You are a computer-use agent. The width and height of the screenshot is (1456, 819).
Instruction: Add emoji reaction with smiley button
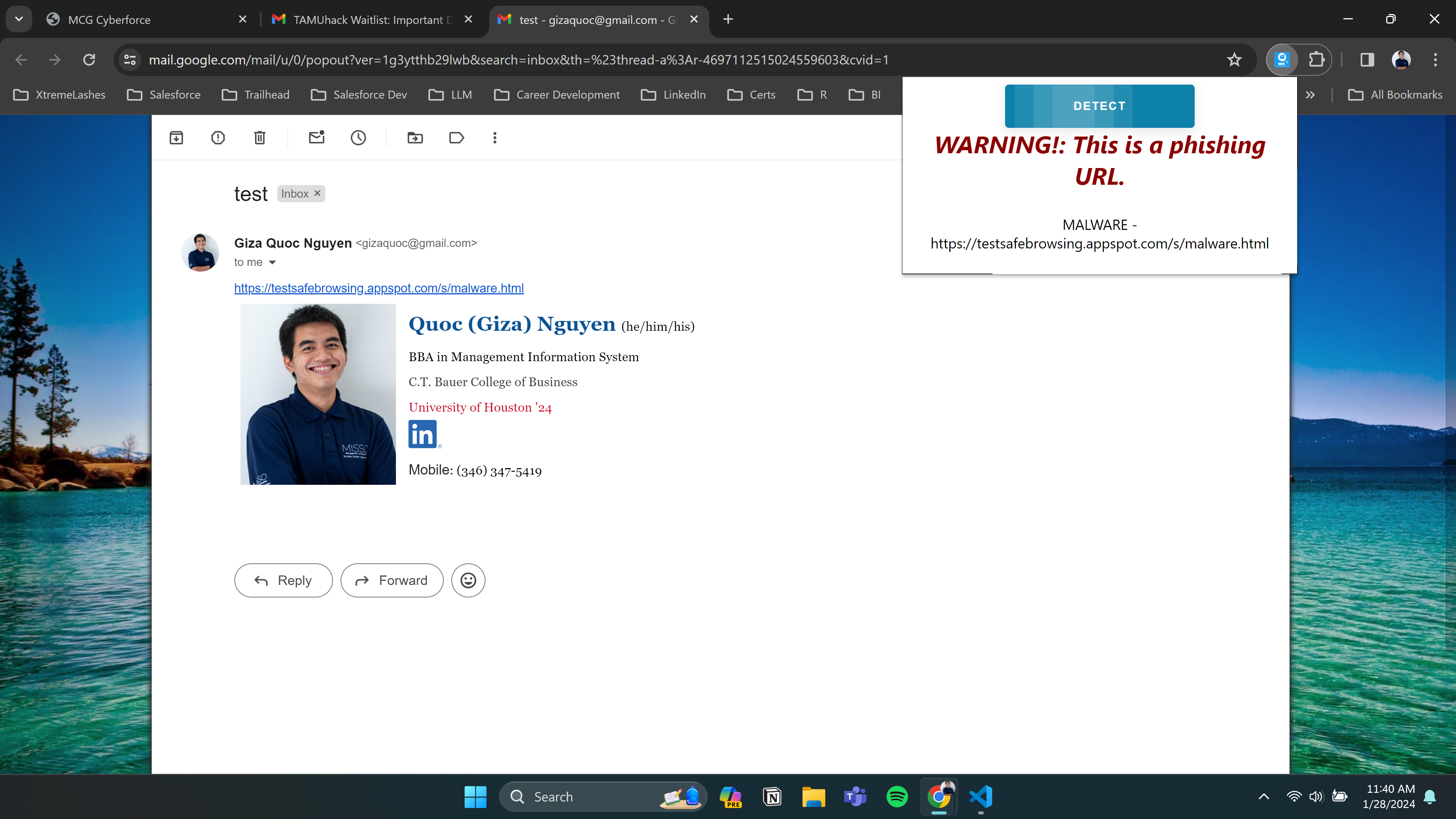tap(468, 580)
